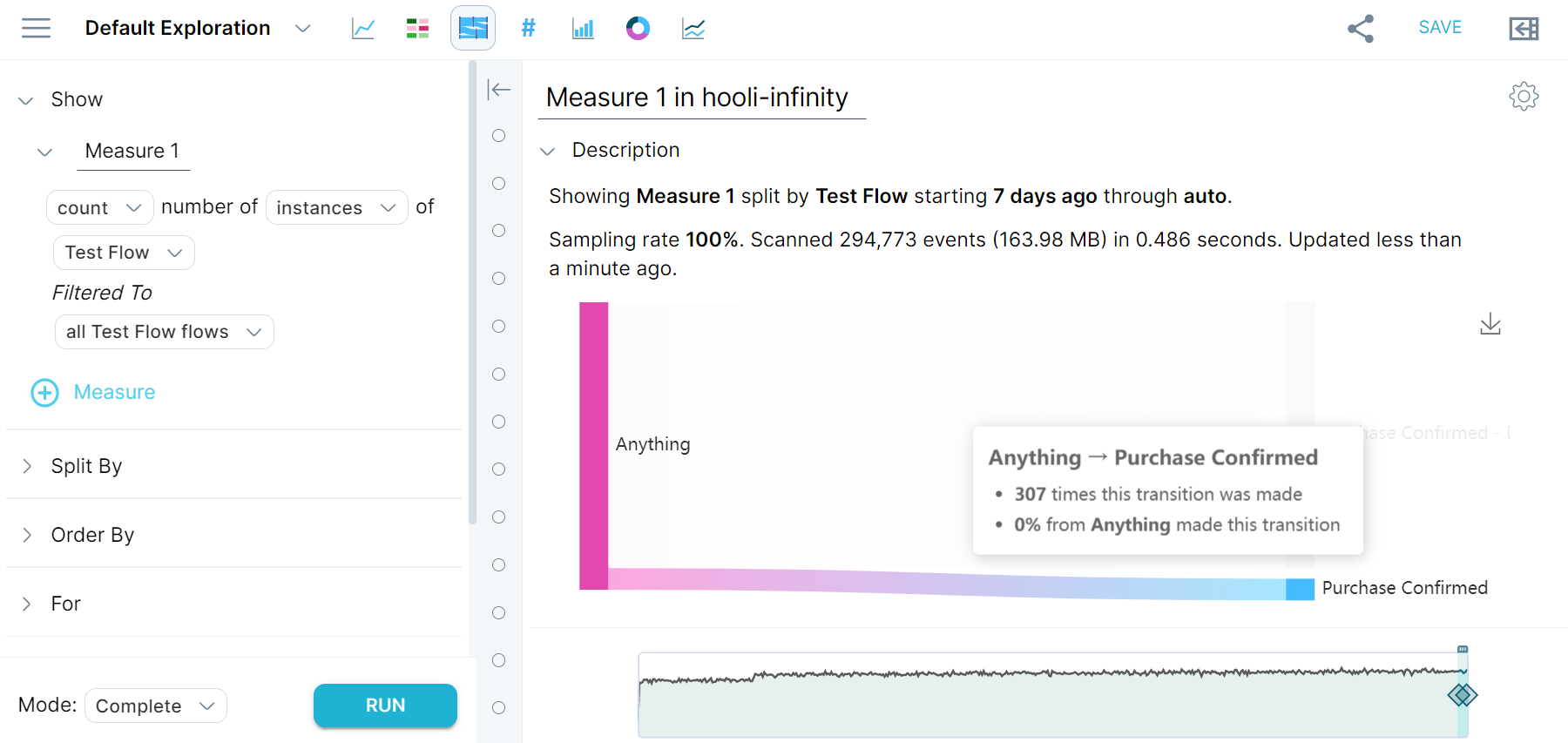Select the donut chart visualization icon
This screenshot has width=1568, height=743.
tap(638, 28)
